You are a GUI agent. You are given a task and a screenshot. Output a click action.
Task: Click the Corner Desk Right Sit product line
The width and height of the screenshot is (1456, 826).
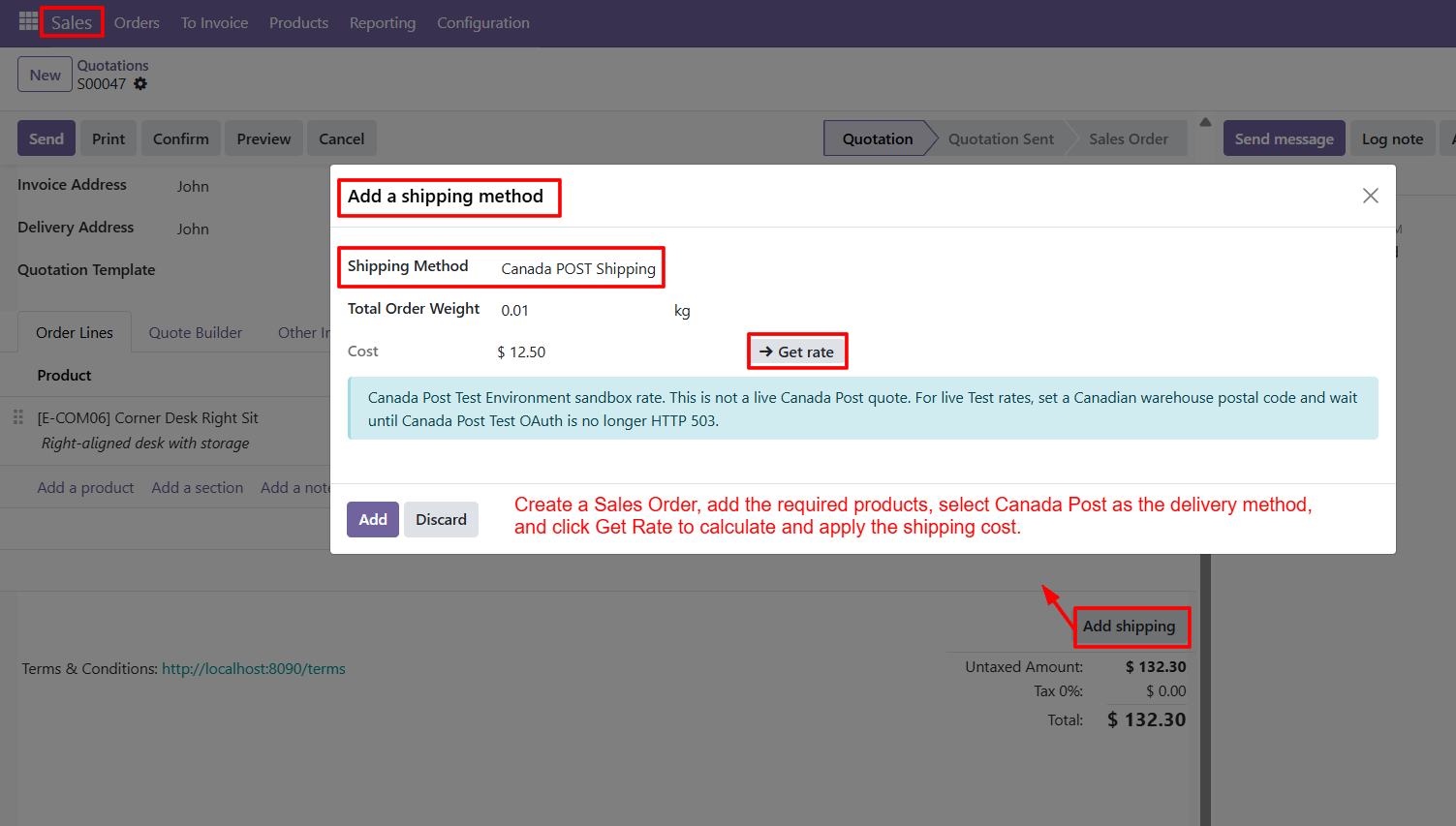click(x=148, y=417)
